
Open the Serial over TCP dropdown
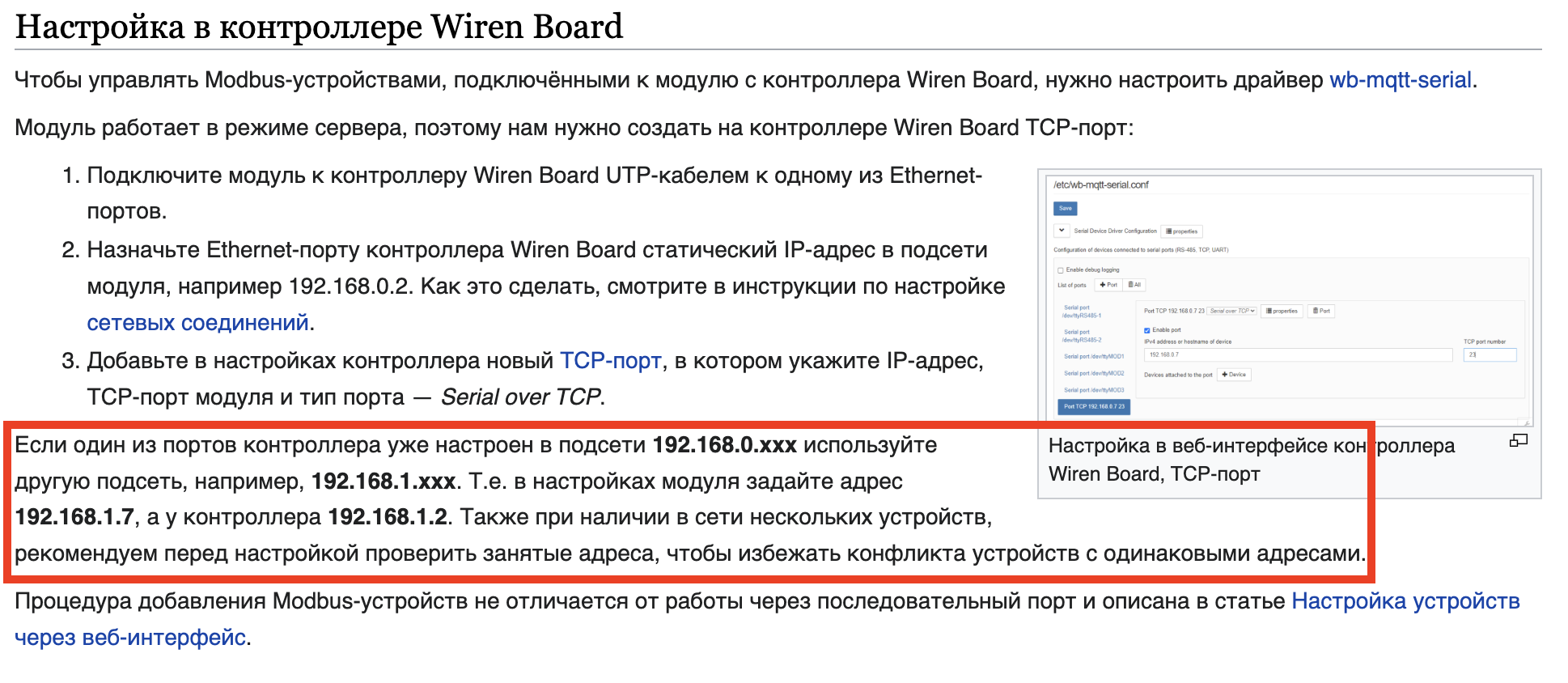1232,311
